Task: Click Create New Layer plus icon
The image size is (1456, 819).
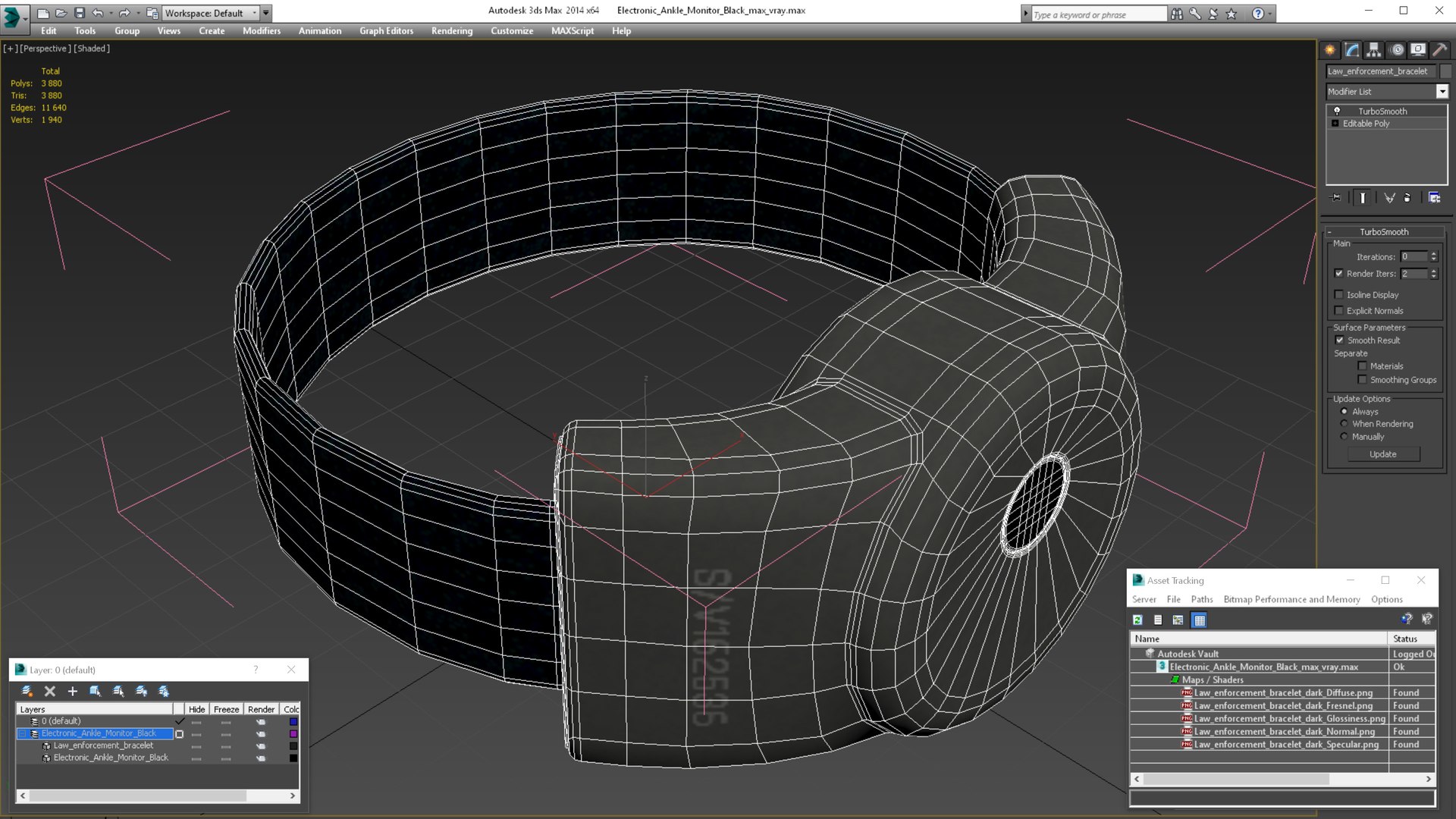Action: pyautogui.click(x=73, y=691)
